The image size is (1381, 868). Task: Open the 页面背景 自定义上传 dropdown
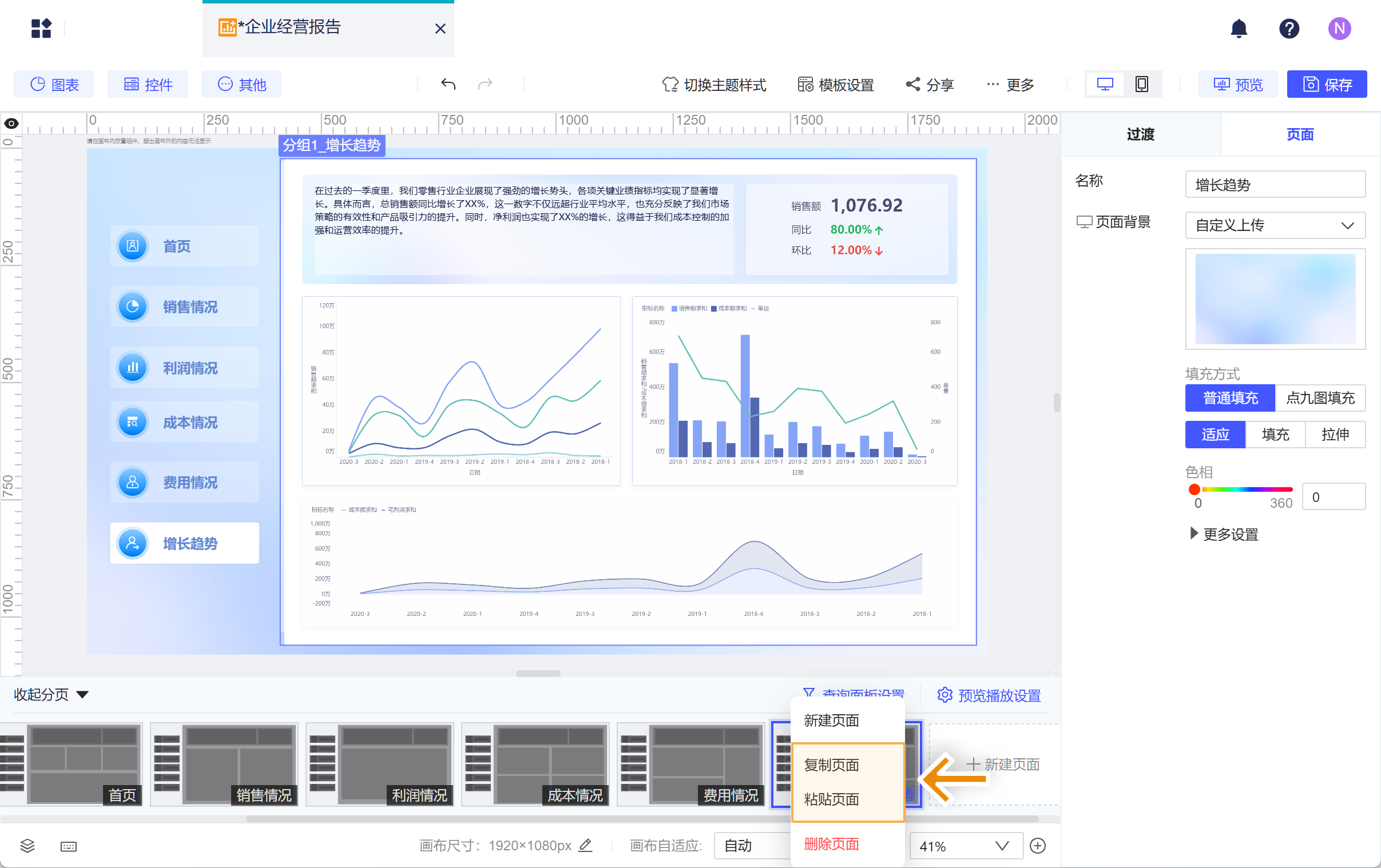[1275, 225]
